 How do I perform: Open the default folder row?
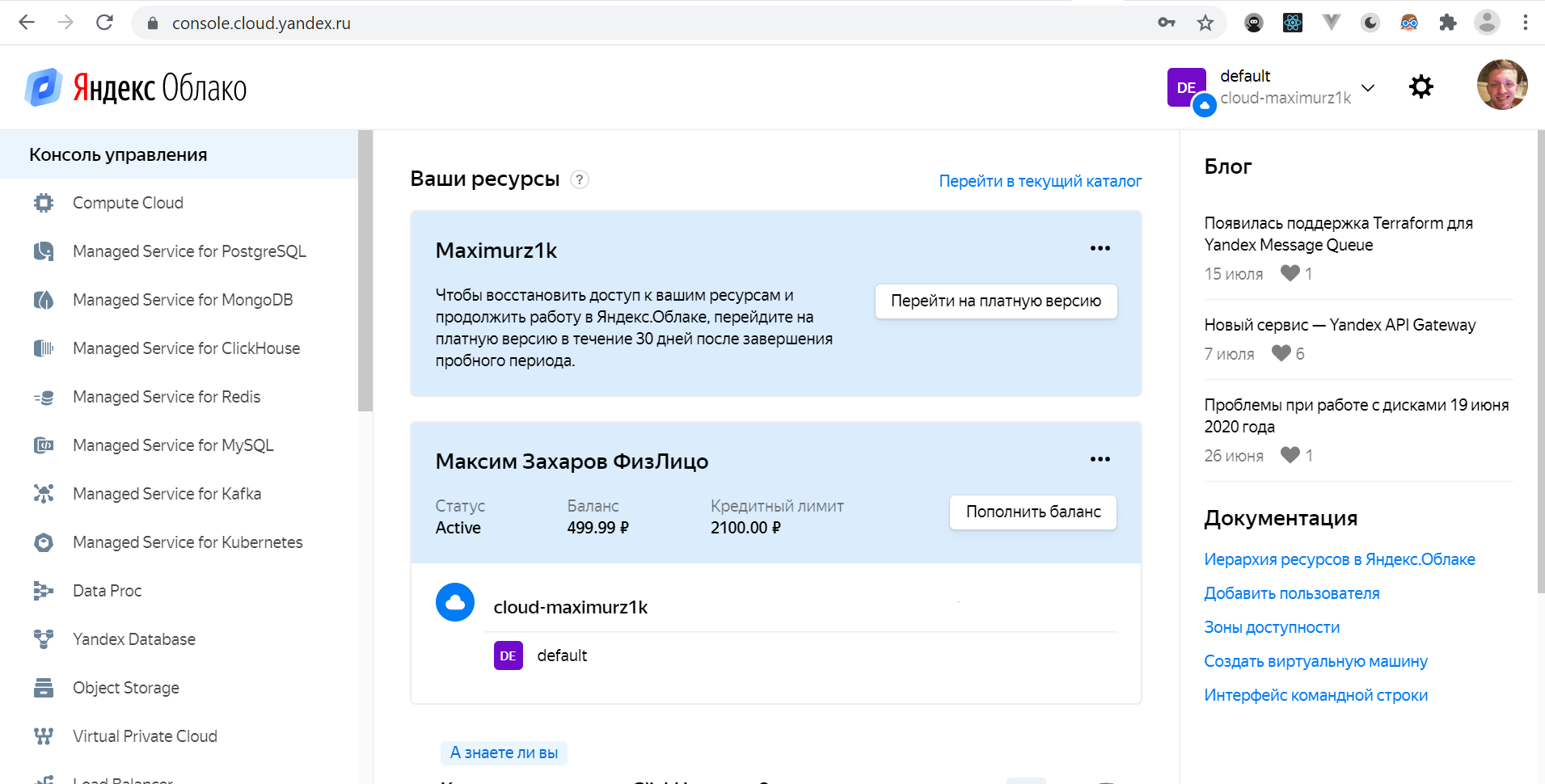(x=804, y=655)
